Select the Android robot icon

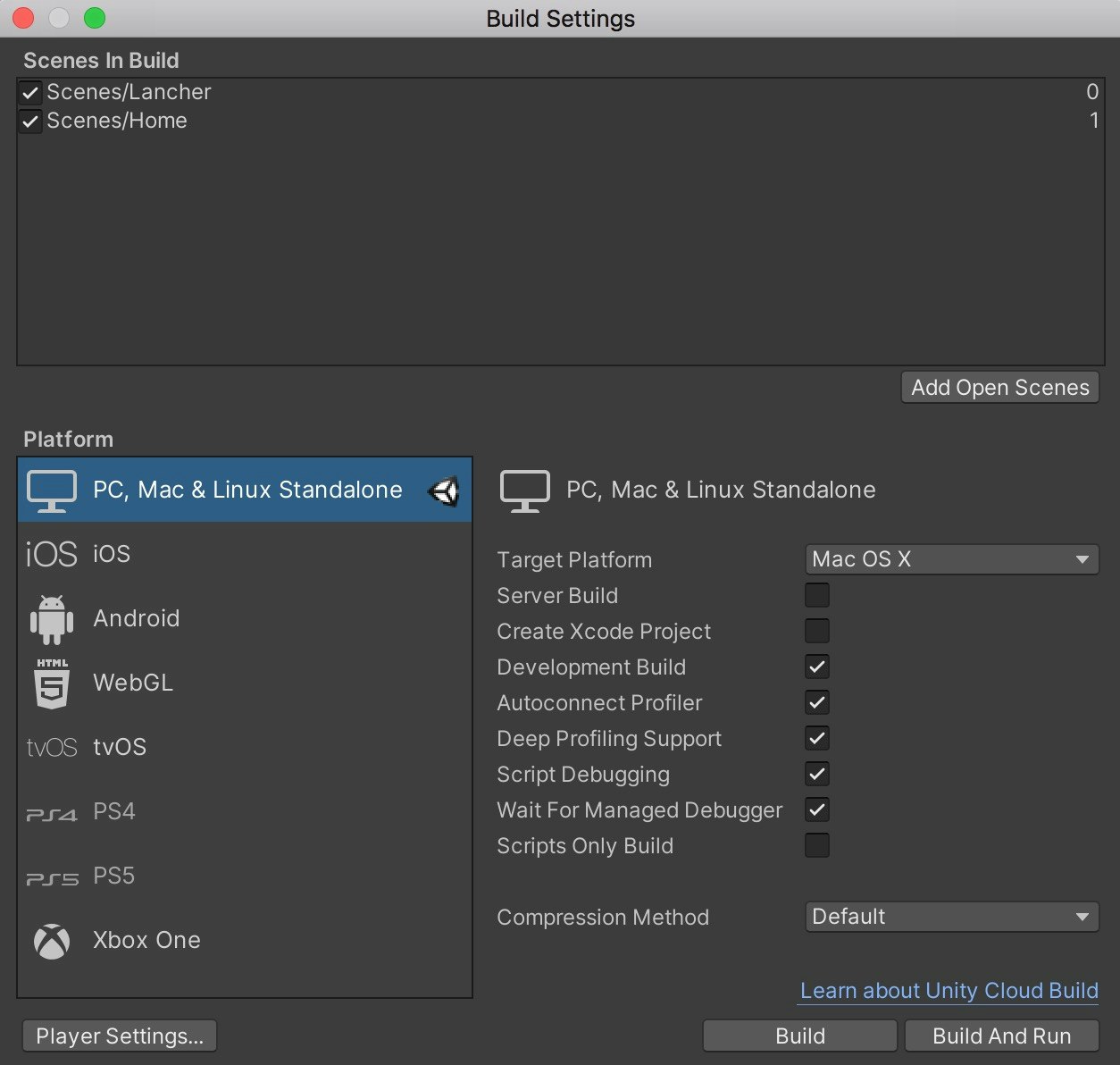(52, 618)
